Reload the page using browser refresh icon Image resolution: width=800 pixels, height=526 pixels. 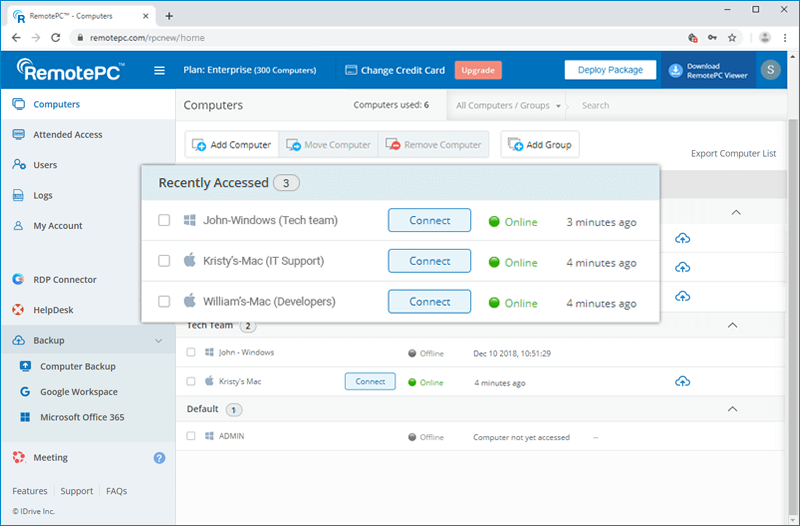[x=56, y=37]
